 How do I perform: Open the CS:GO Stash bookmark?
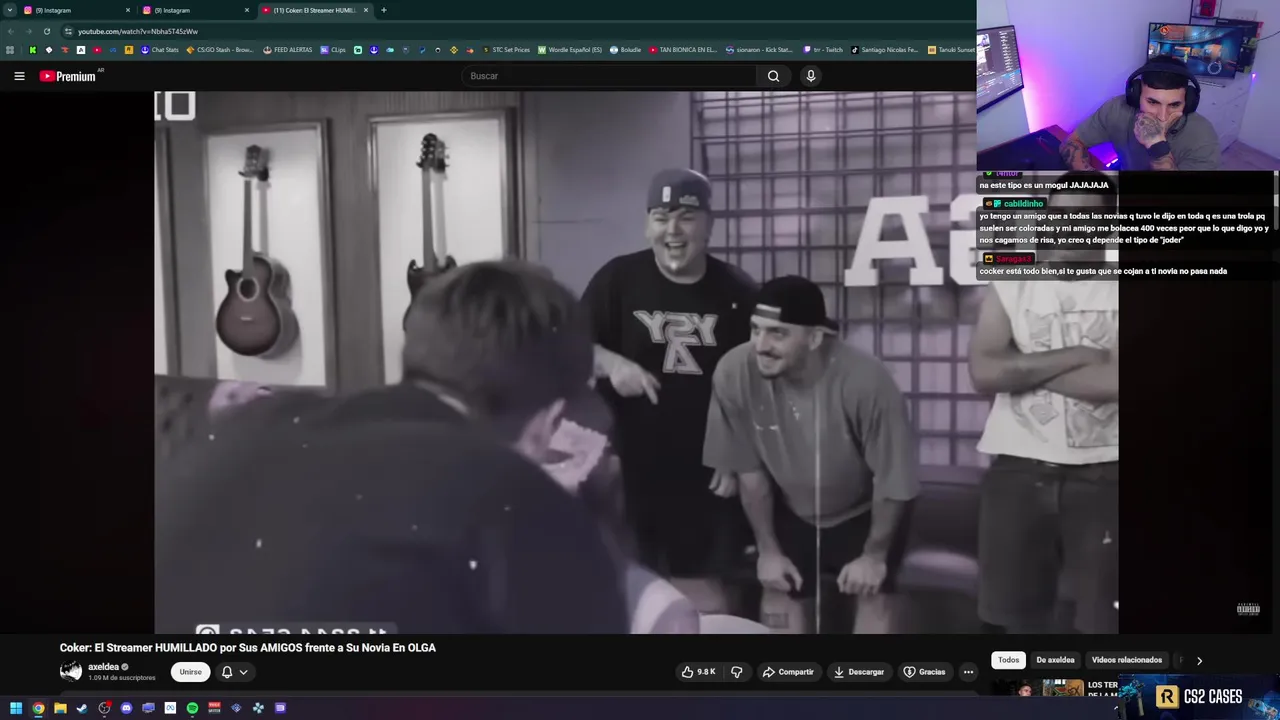[220, 50]
